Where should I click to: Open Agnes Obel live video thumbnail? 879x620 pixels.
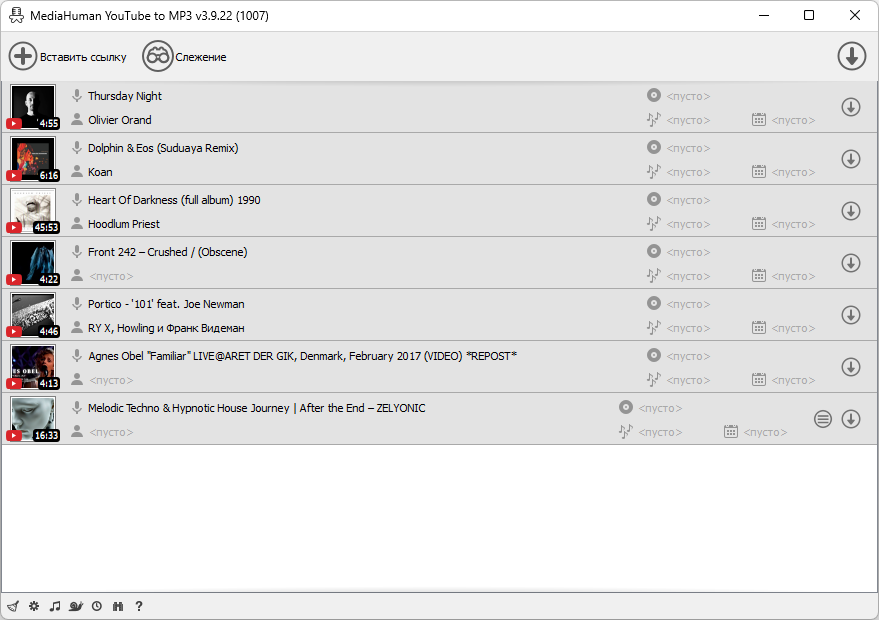pyautogui.click(x=33, y=367)
